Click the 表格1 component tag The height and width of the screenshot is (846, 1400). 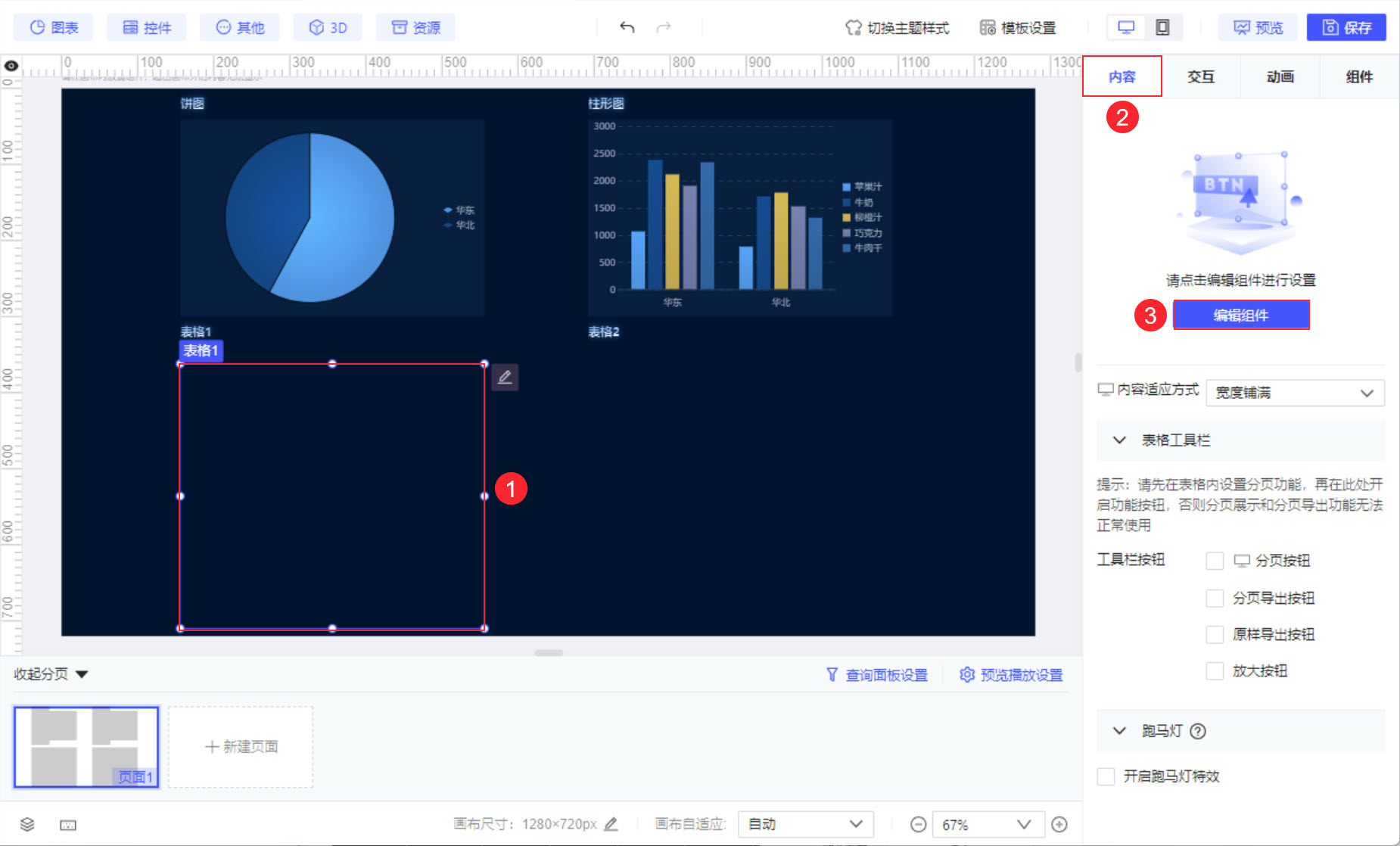(x=201, y=350)
